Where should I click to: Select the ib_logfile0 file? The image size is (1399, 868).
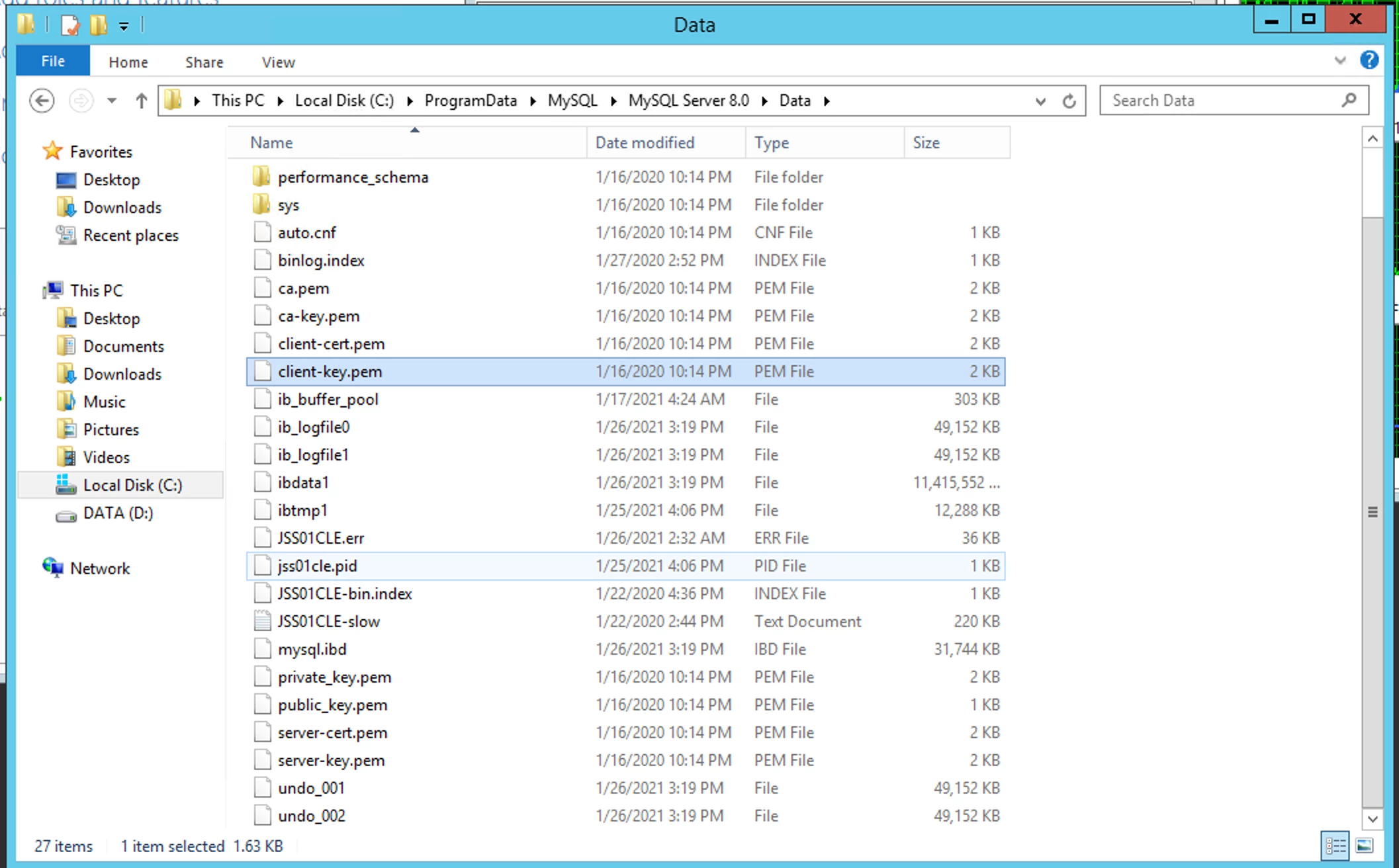625,427
